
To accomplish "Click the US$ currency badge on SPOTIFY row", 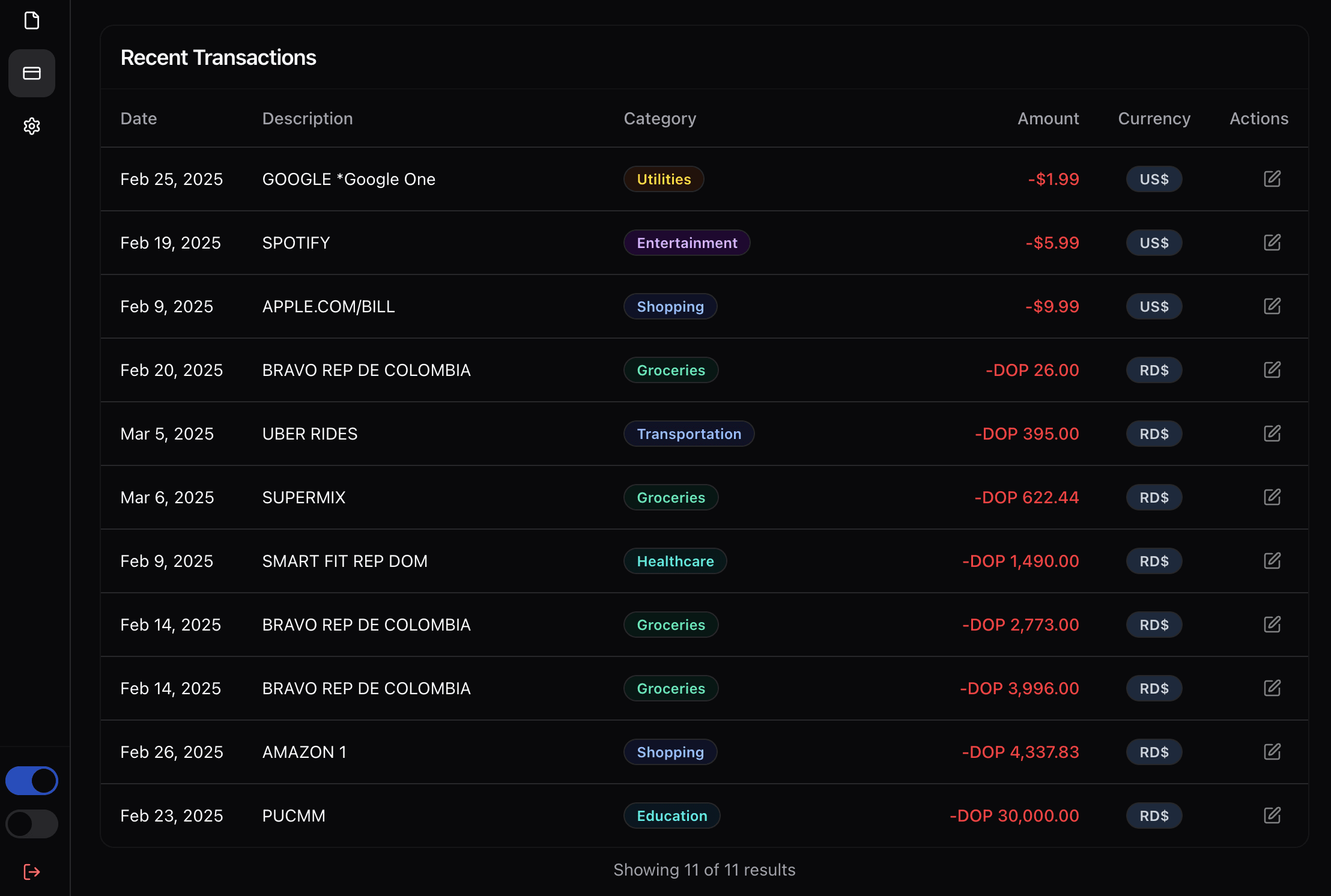I will [x=1154, y=243].
